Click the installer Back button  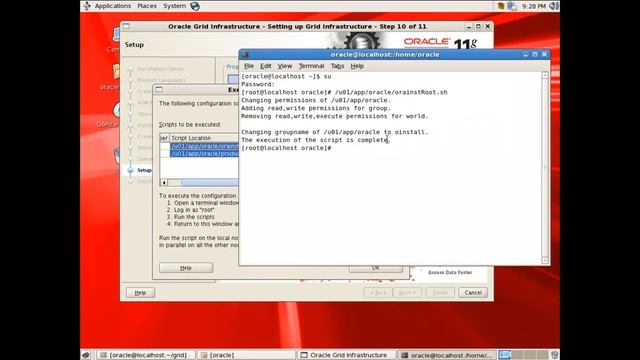pyautogui.click(x=378, y=293)
